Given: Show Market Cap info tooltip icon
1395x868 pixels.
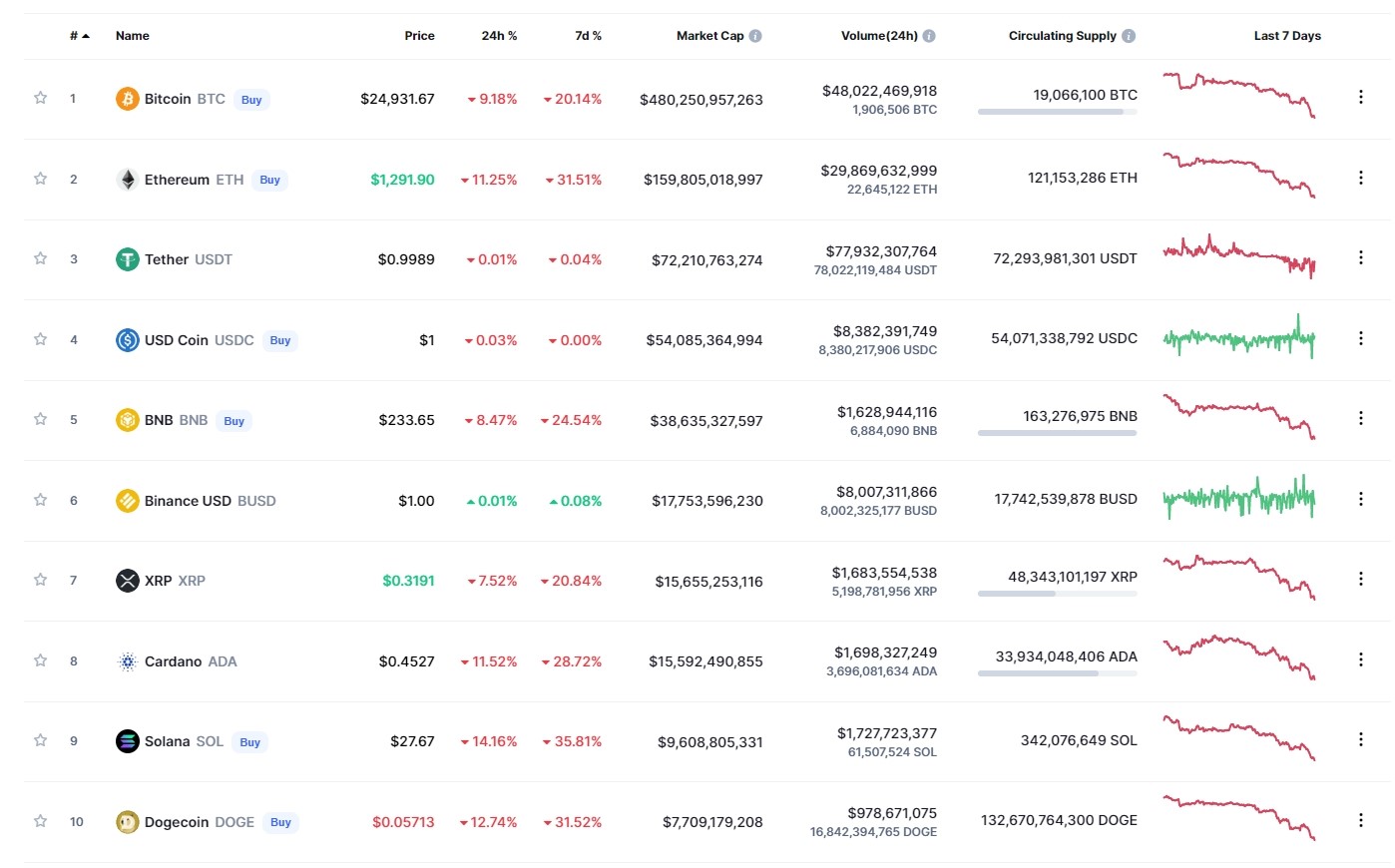Looking at the screenshot, I should (755, 36).
